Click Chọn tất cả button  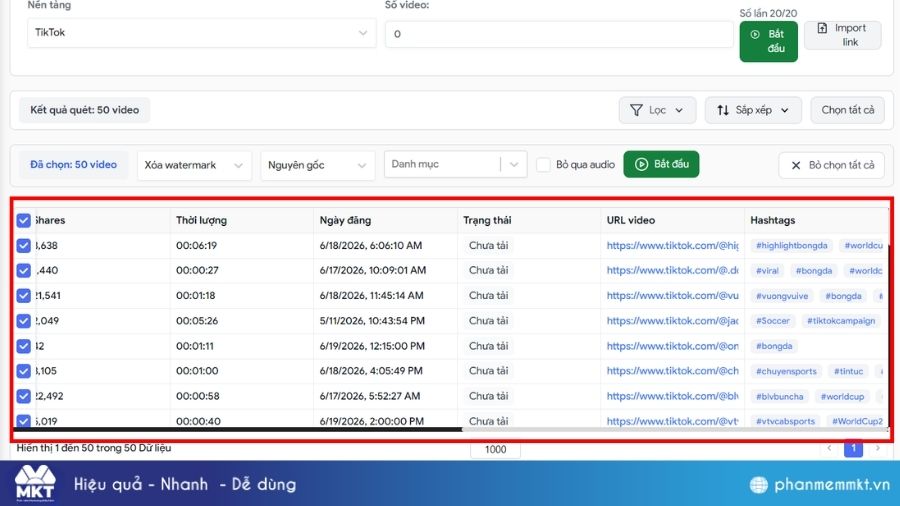coord(847,110)
